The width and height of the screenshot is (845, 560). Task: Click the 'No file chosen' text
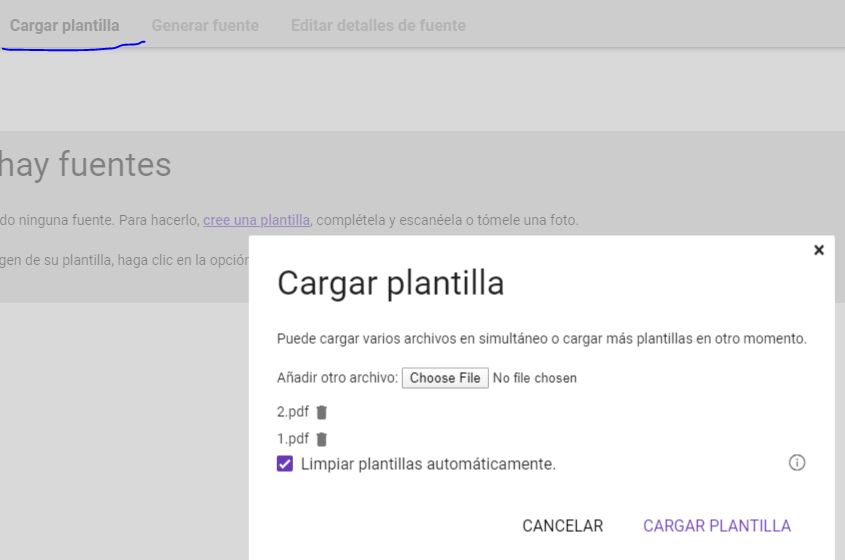(535, 378)
